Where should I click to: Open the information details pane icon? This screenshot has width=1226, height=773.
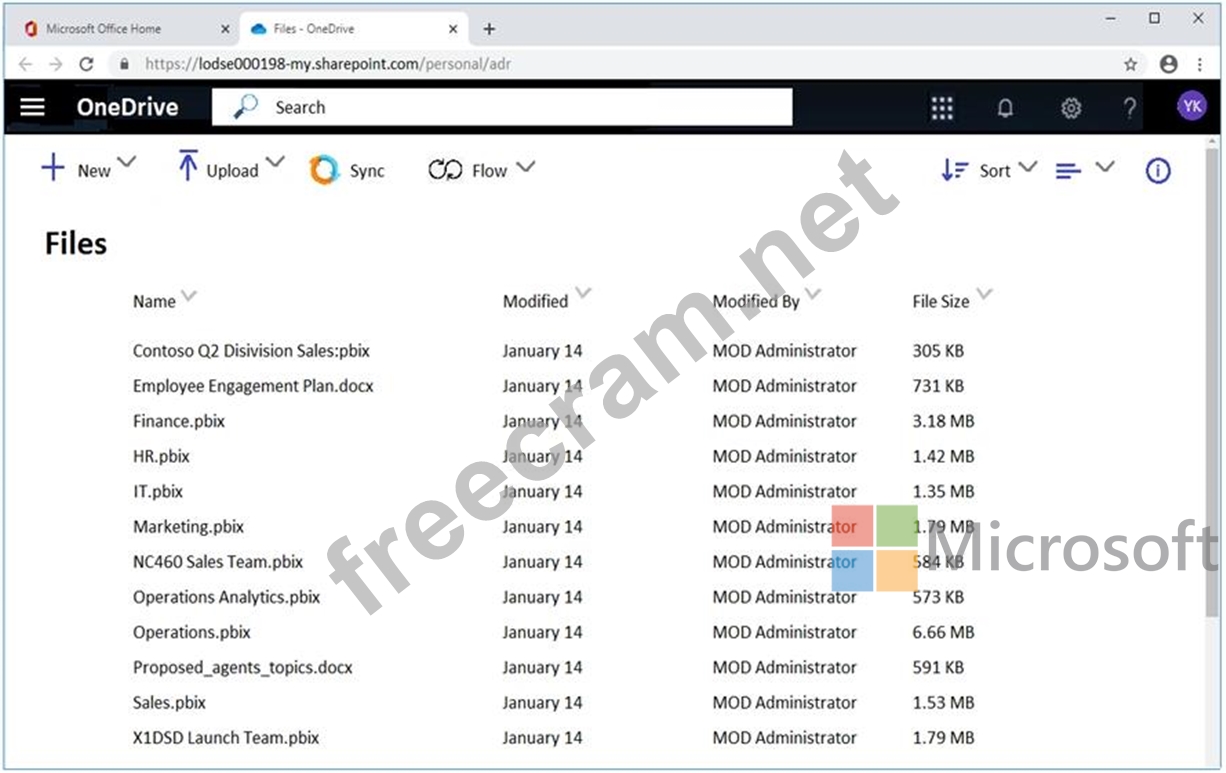point(1158,171)
